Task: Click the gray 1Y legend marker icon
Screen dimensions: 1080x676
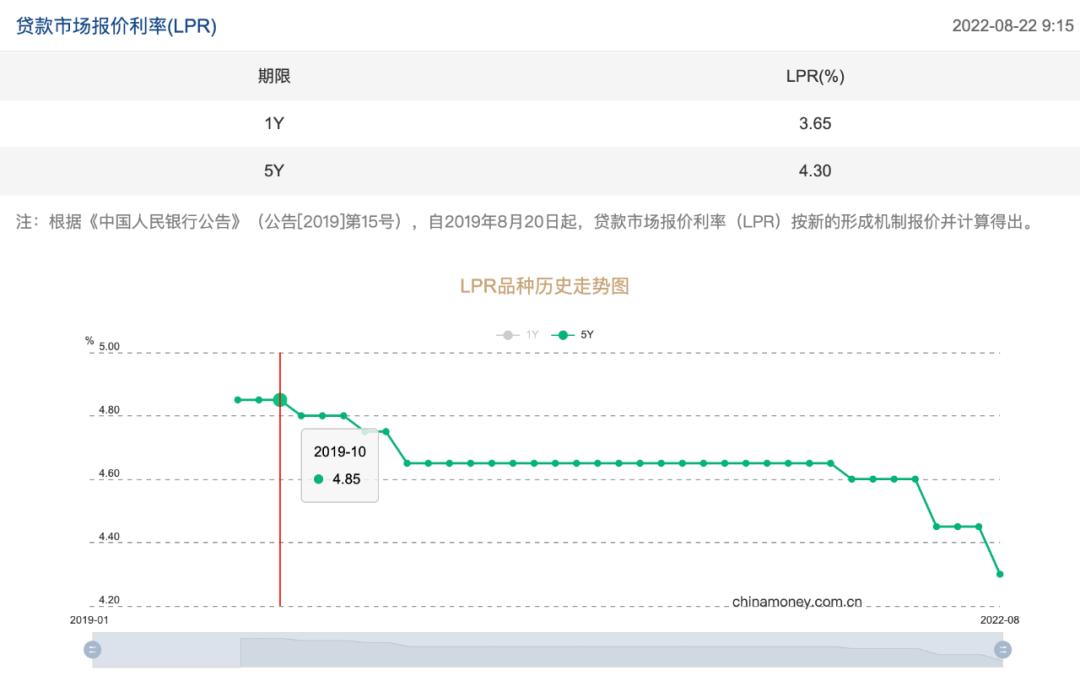Action: click(505, 336)
